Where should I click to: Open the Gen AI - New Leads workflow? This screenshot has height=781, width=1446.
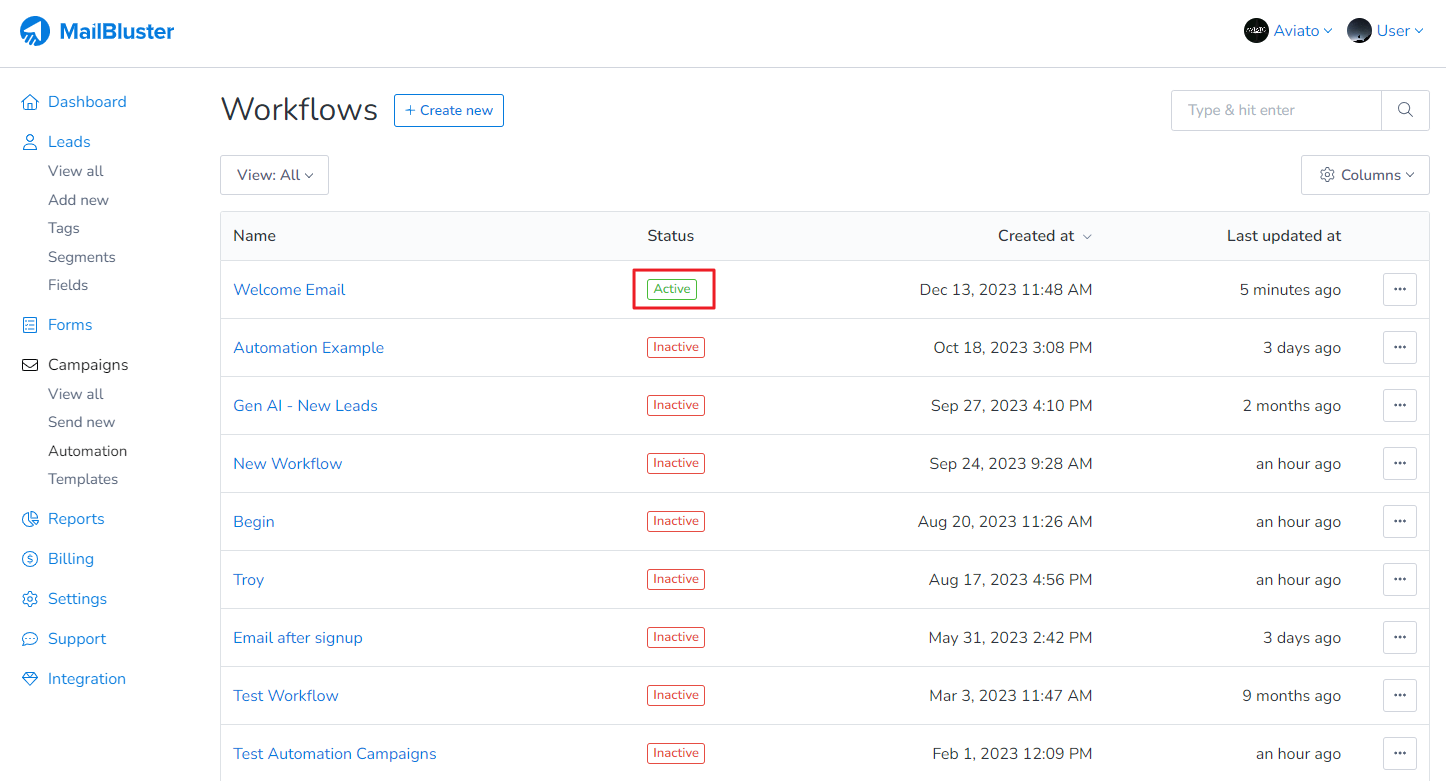tap(305, 406)
